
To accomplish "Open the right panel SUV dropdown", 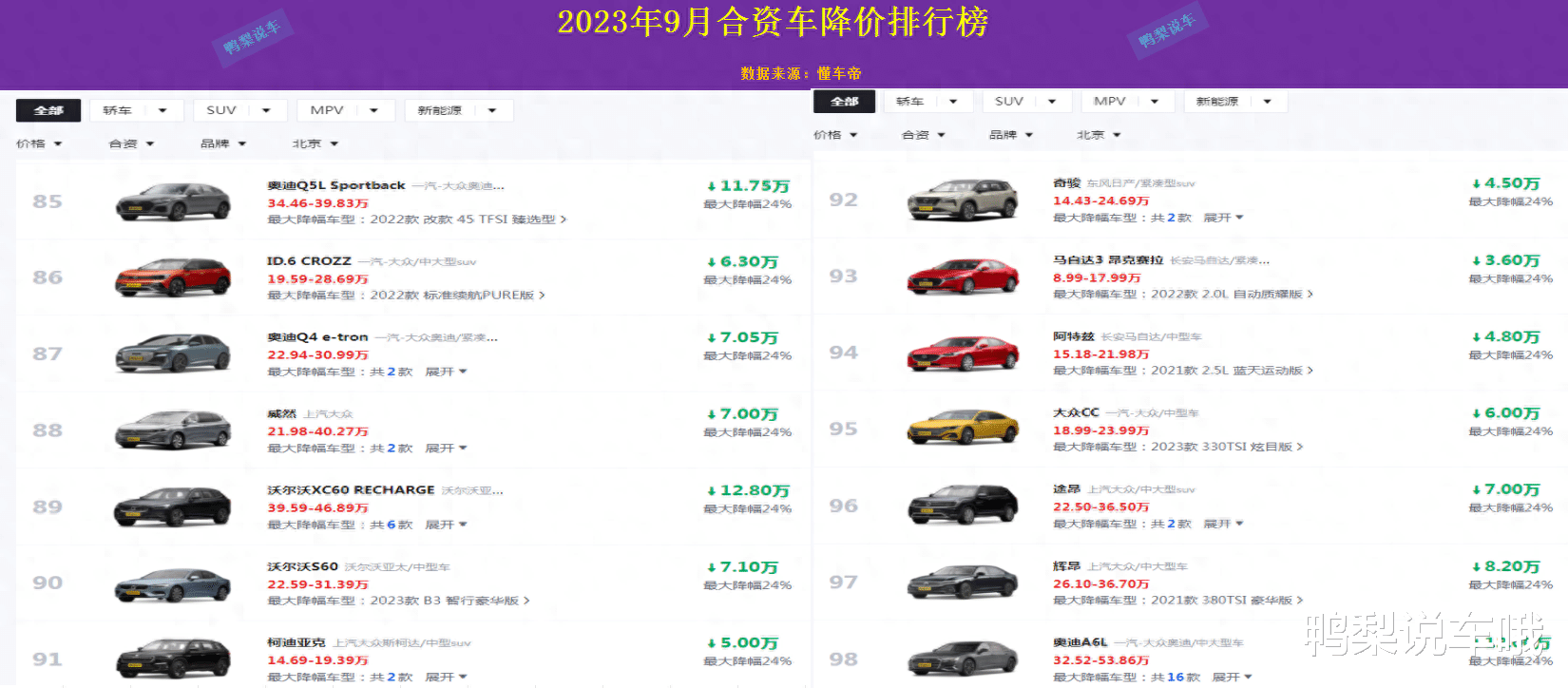I will (1027, 102).
